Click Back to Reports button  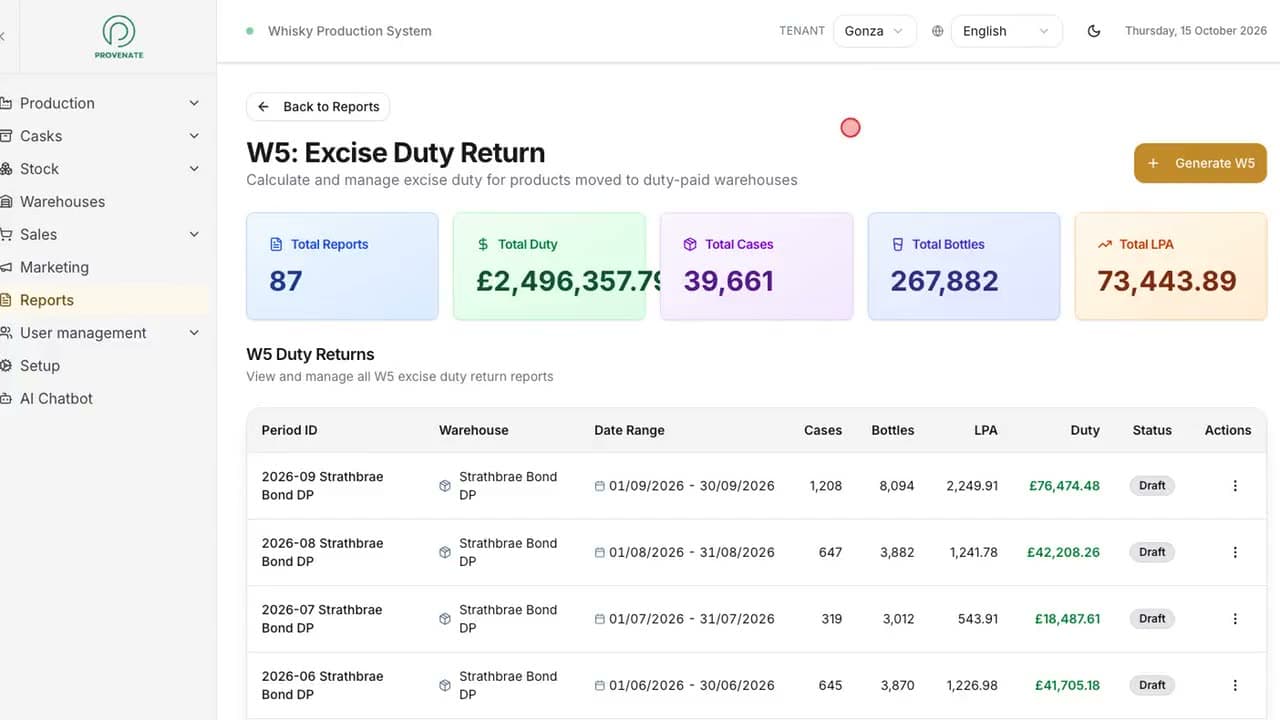318,107
